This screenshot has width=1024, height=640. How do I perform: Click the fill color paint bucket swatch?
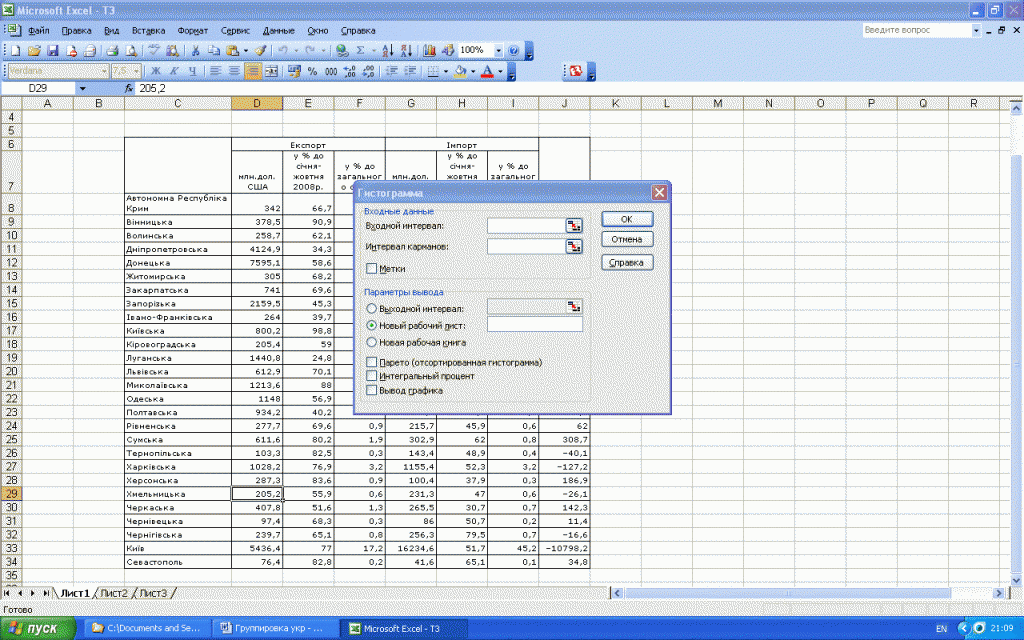[460, 71]
